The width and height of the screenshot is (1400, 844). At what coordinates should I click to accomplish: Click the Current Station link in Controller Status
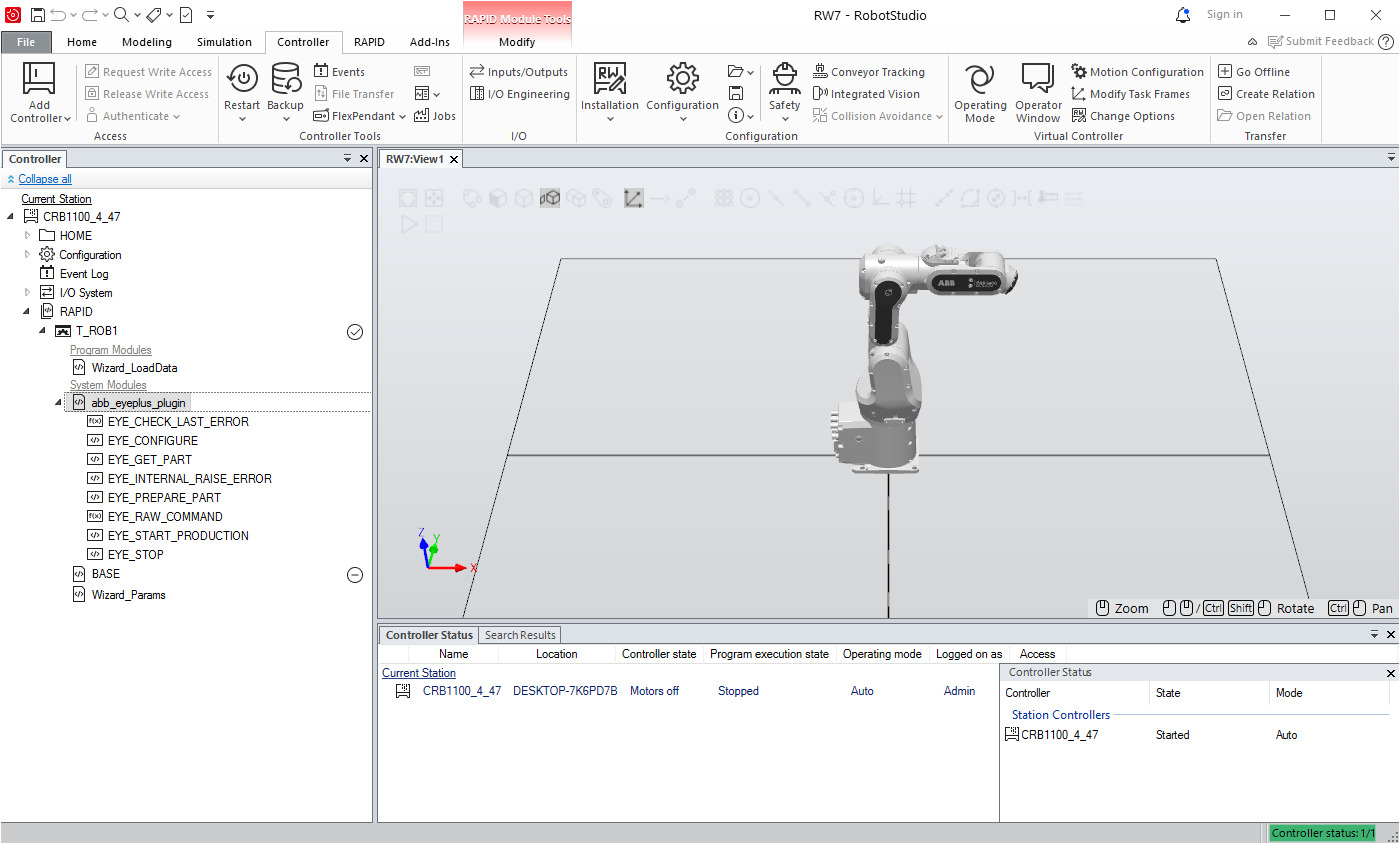(x=419, y=673)
